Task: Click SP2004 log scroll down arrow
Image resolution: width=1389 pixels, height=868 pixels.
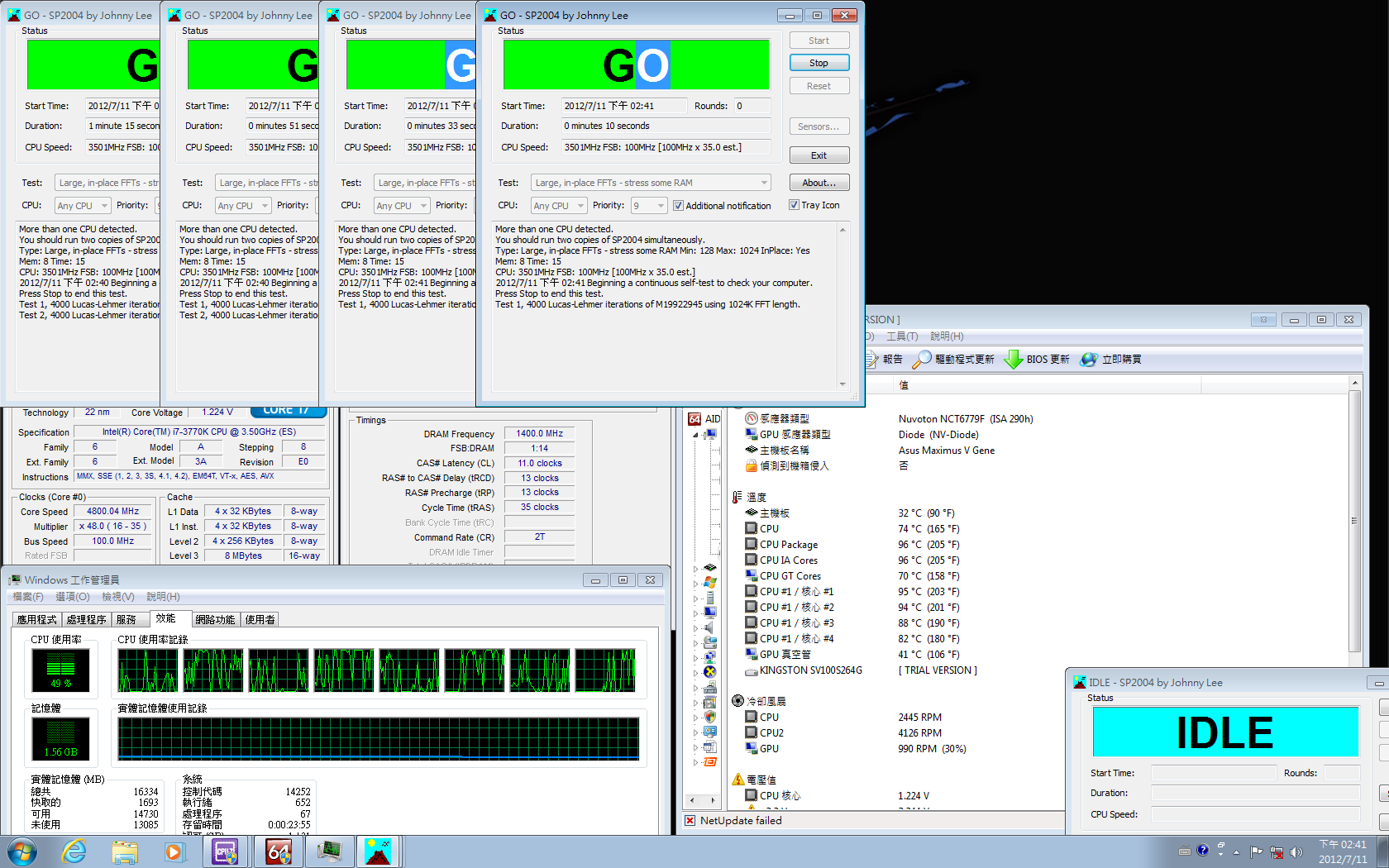Action: tap(842, 384)
